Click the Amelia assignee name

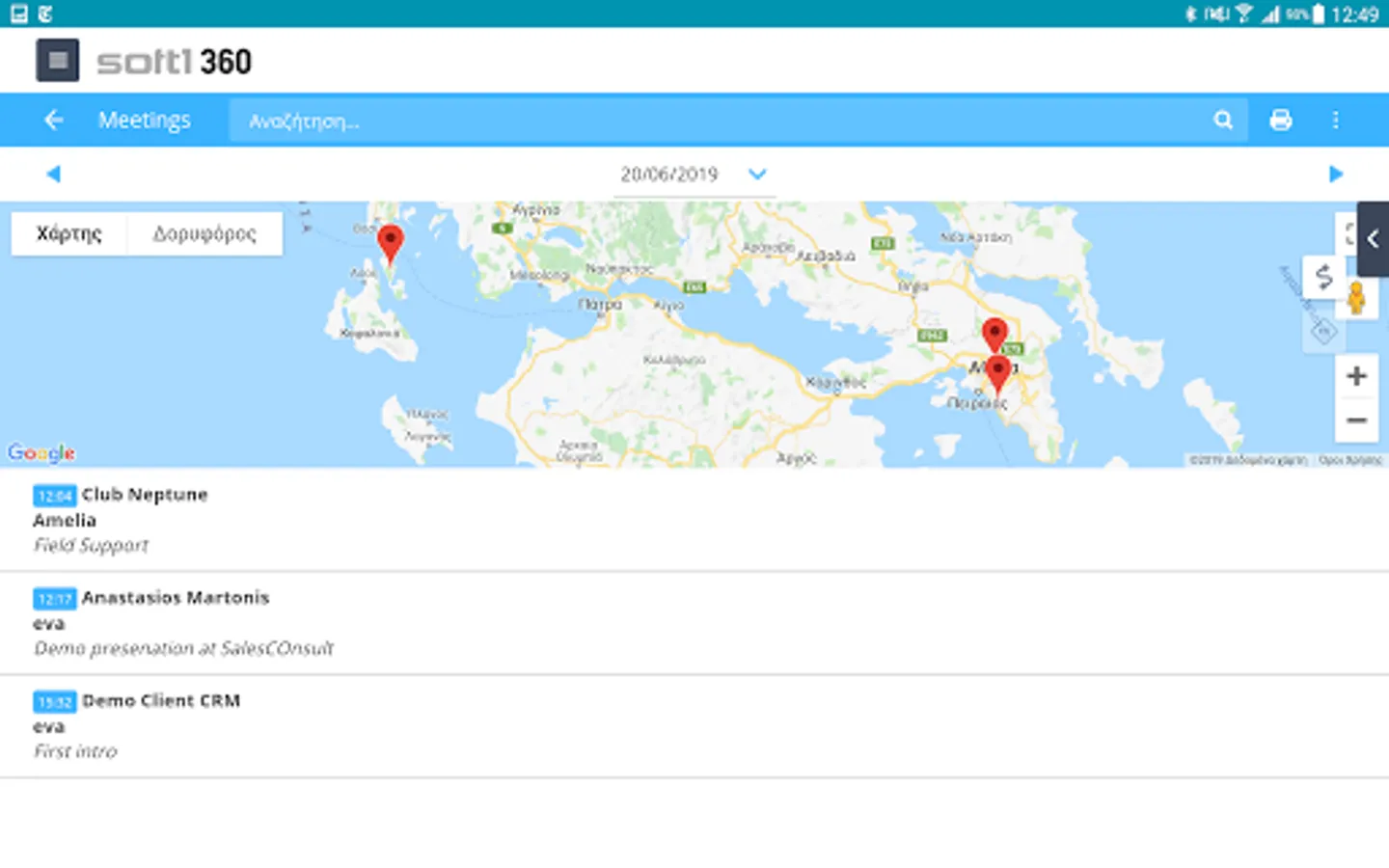65,521
